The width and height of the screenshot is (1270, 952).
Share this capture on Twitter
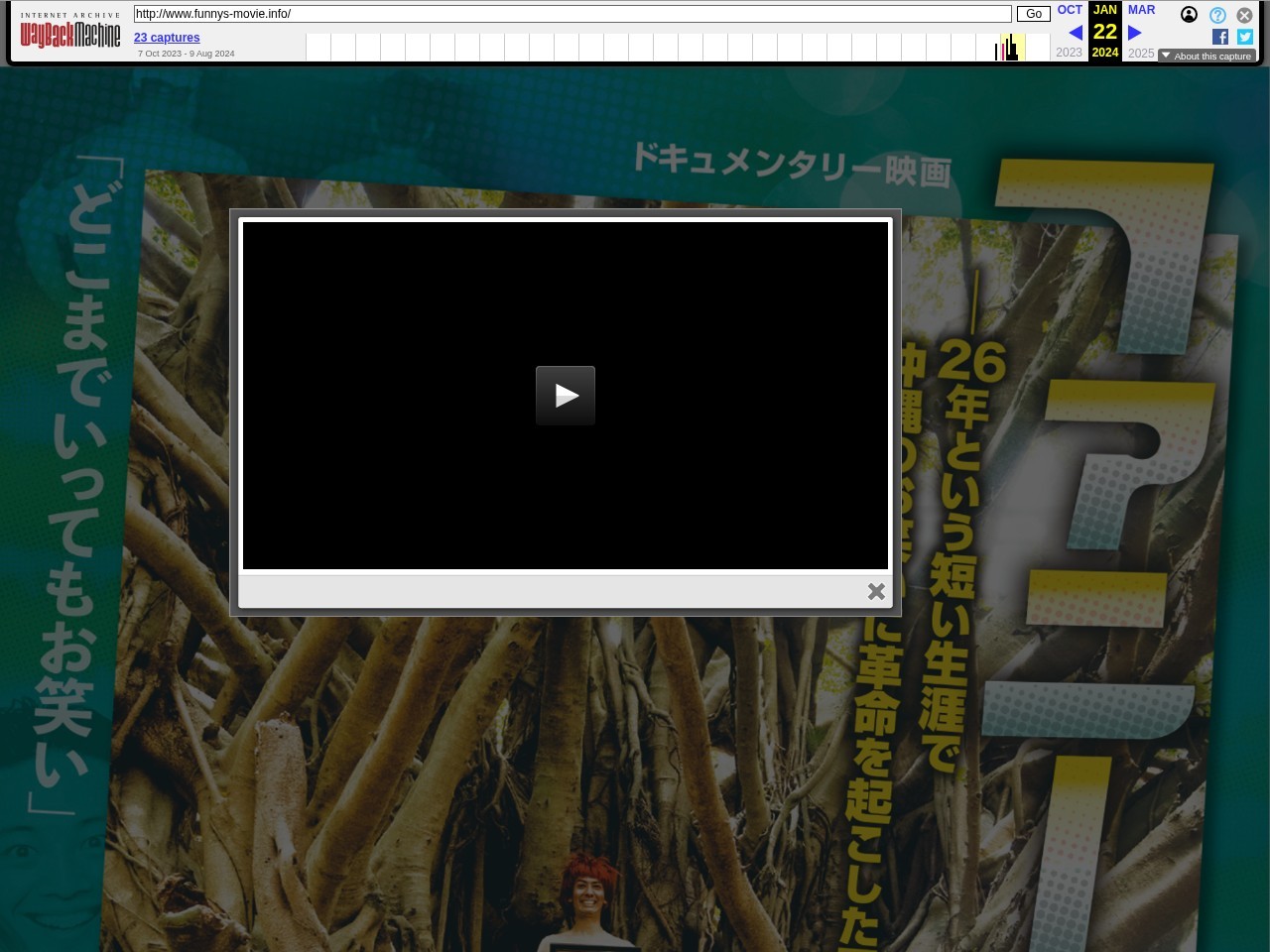click(x=1244, y=37)
